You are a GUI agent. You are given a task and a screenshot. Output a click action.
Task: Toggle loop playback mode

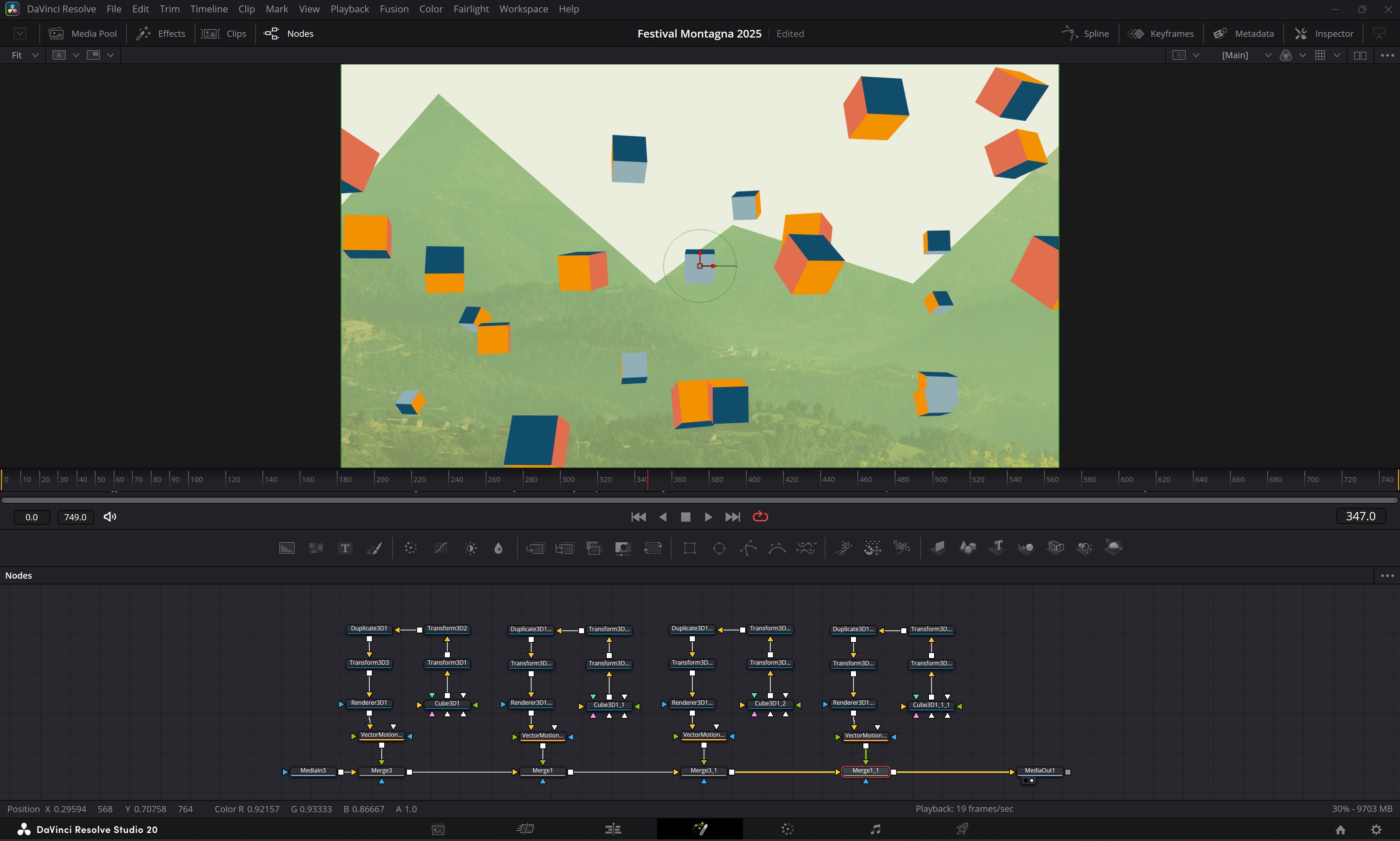click(x=760, y=517)
